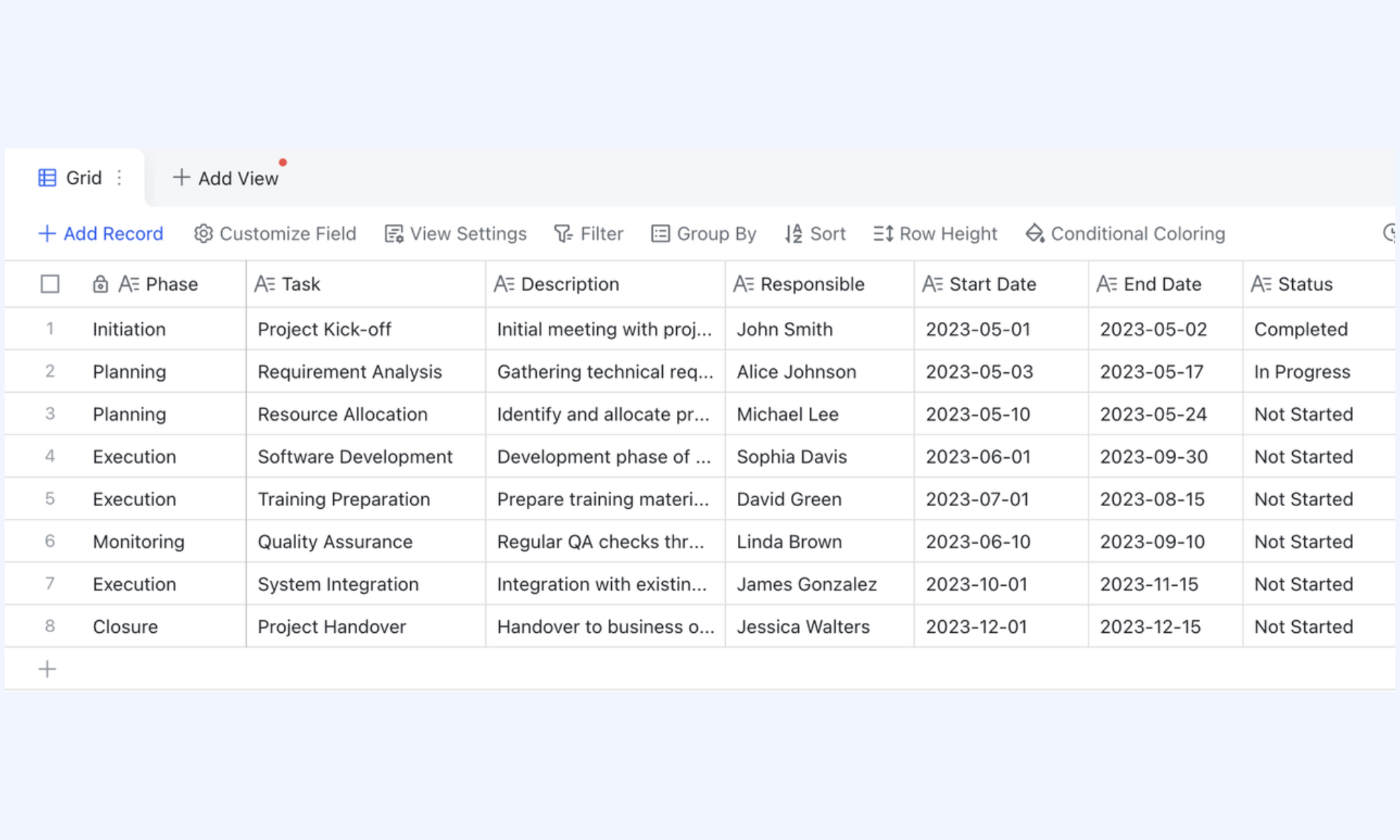Select the Software Development cell
This screenshot has width=1400, height=840.
(x=366, y=456)
